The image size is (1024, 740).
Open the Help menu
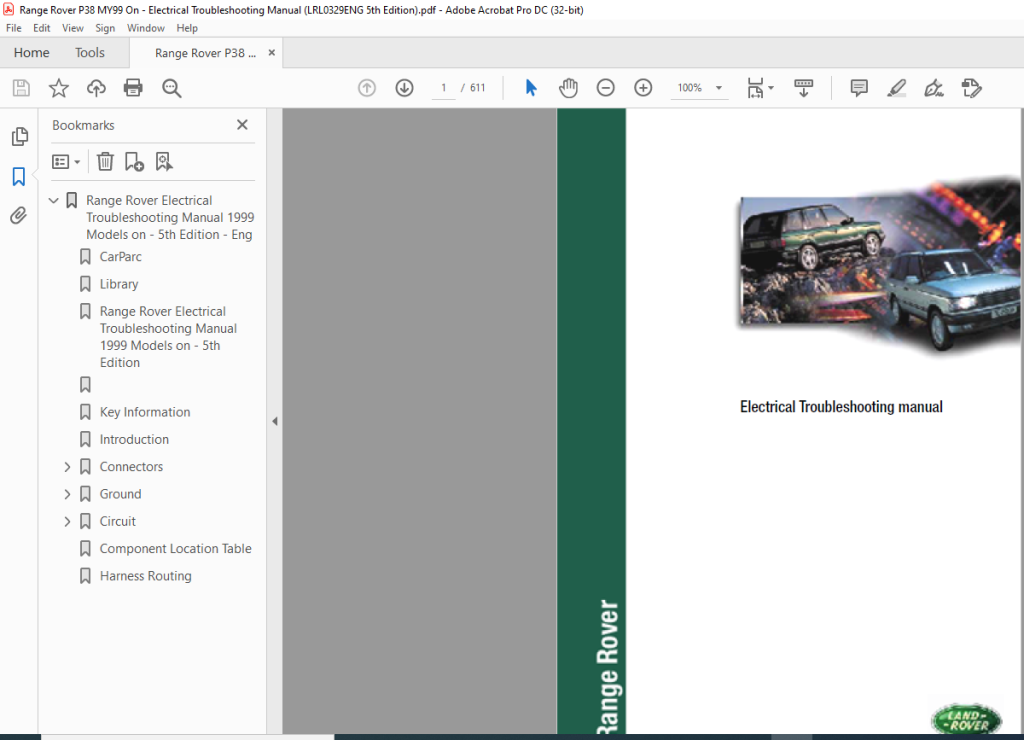tap(187, 28)
